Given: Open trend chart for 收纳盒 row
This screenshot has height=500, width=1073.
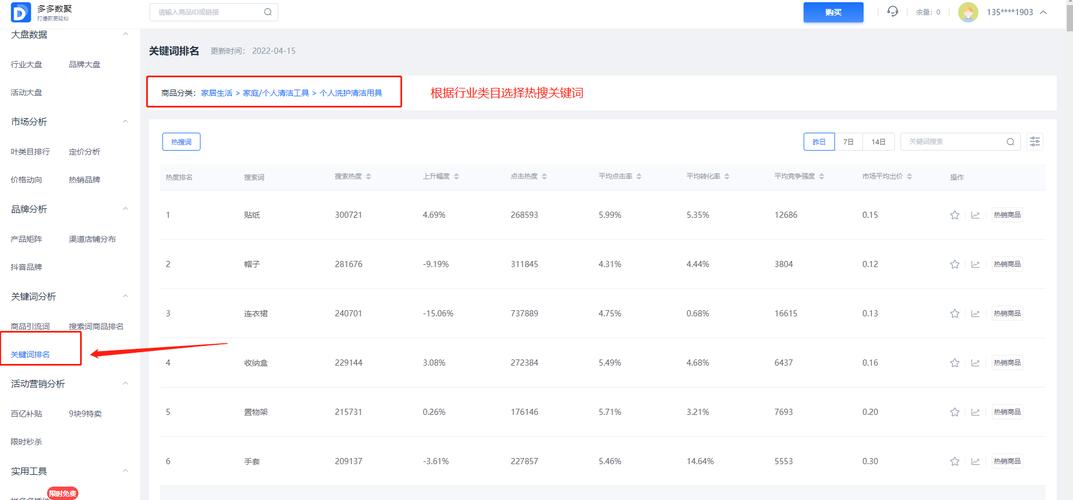Looking at the screenshot, I should tap(975, 363).
